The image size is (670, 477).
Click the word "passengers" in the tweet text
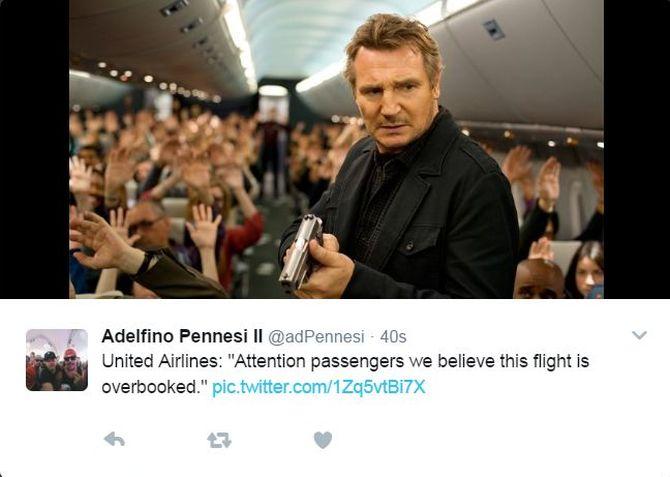357,362
